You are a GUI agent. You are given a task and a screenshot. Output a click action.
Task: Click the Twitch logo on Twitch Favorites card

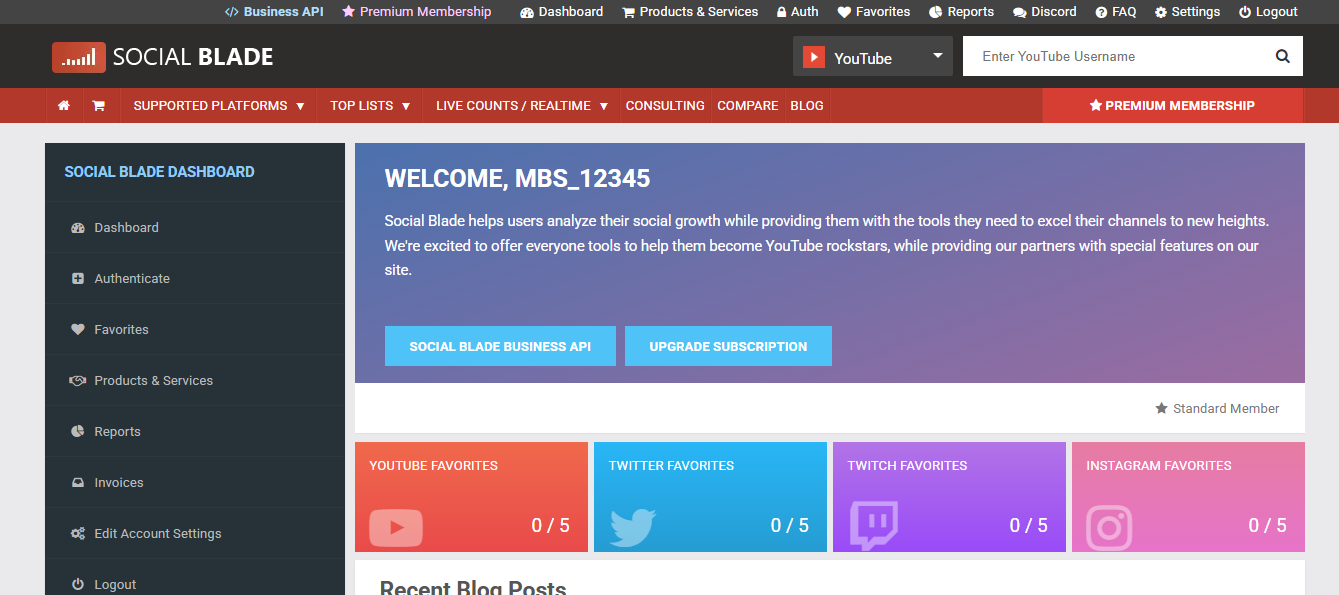click(x=874, y=526)
